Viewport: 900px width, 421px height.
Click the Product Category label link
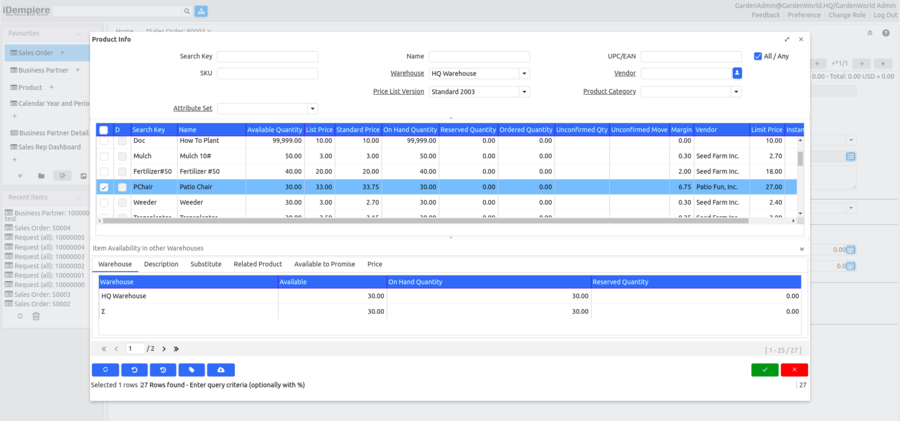pos(609,91)
